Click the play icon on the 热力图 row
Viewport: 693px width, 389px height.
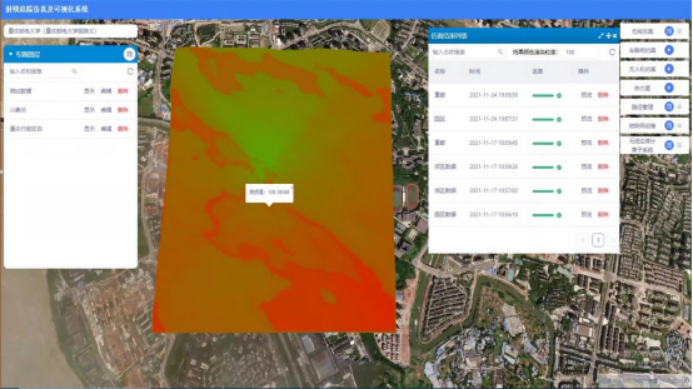point(669,88)
